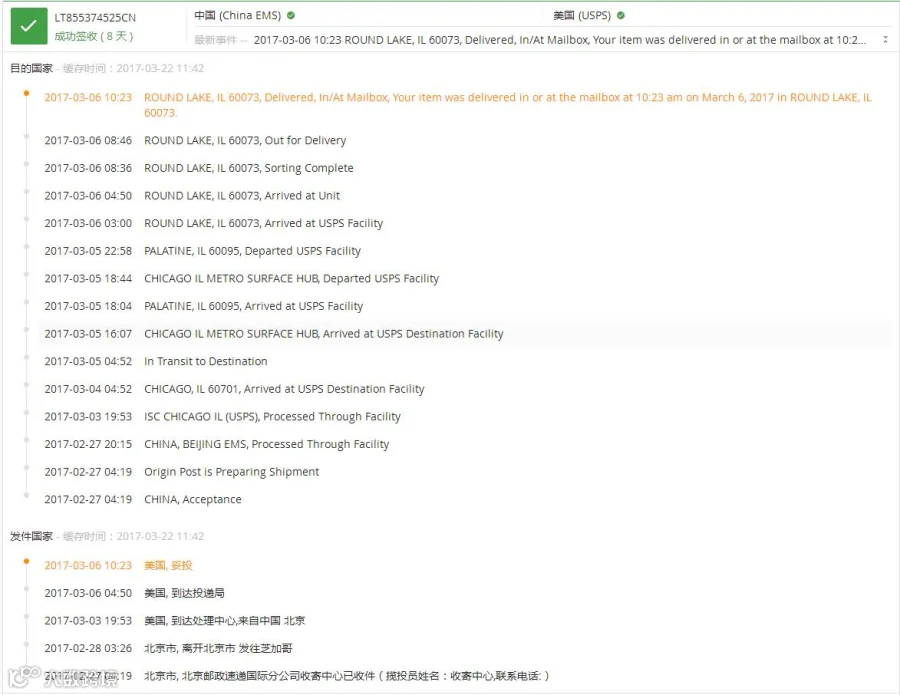
Task: Click the 成功签收 (8 天) status label
Action: pyautogui.click(x=94, y=36)
